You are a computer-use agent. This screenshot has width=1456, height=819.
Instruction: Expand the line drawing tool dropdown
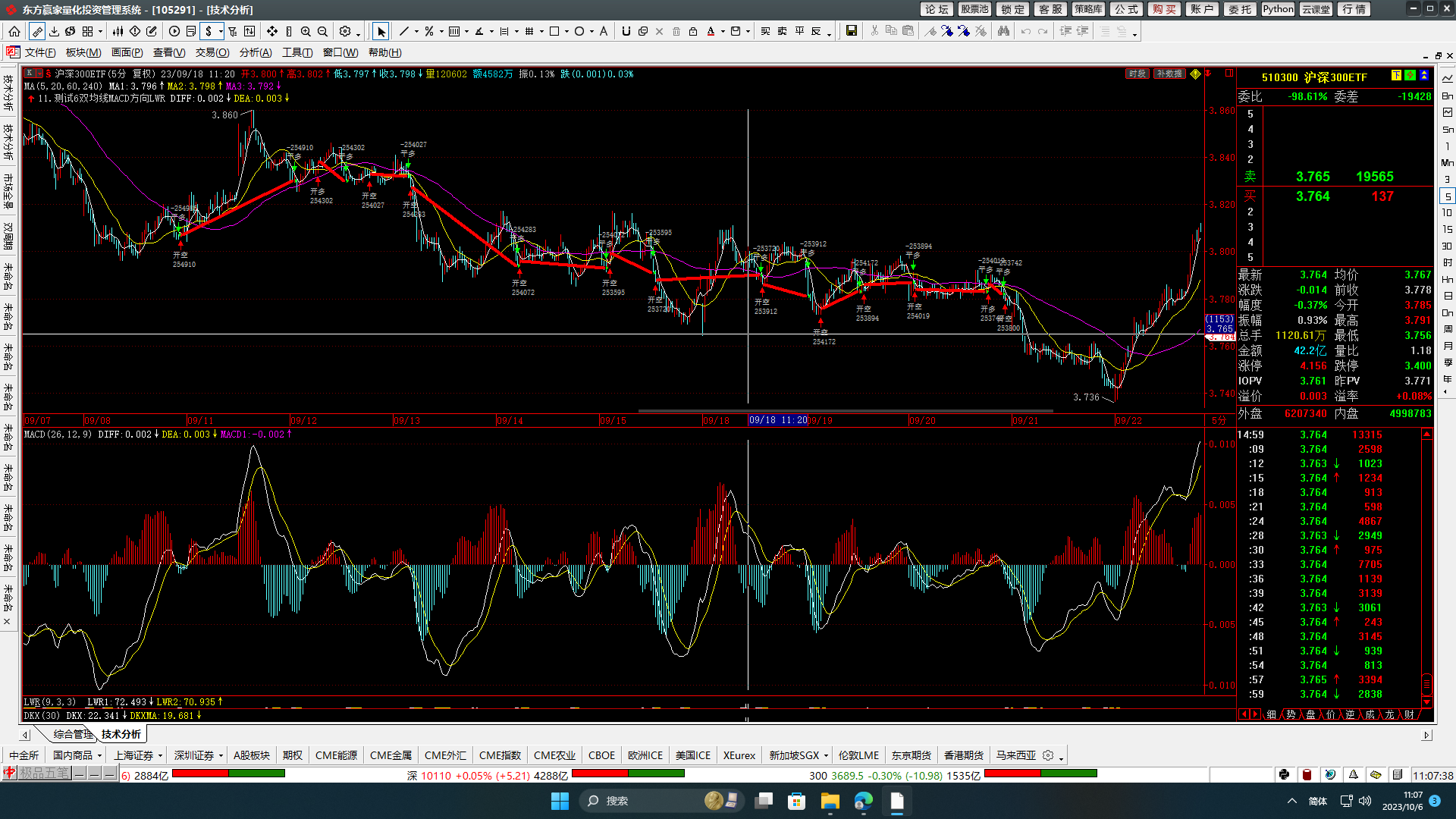tap(416, 32)
